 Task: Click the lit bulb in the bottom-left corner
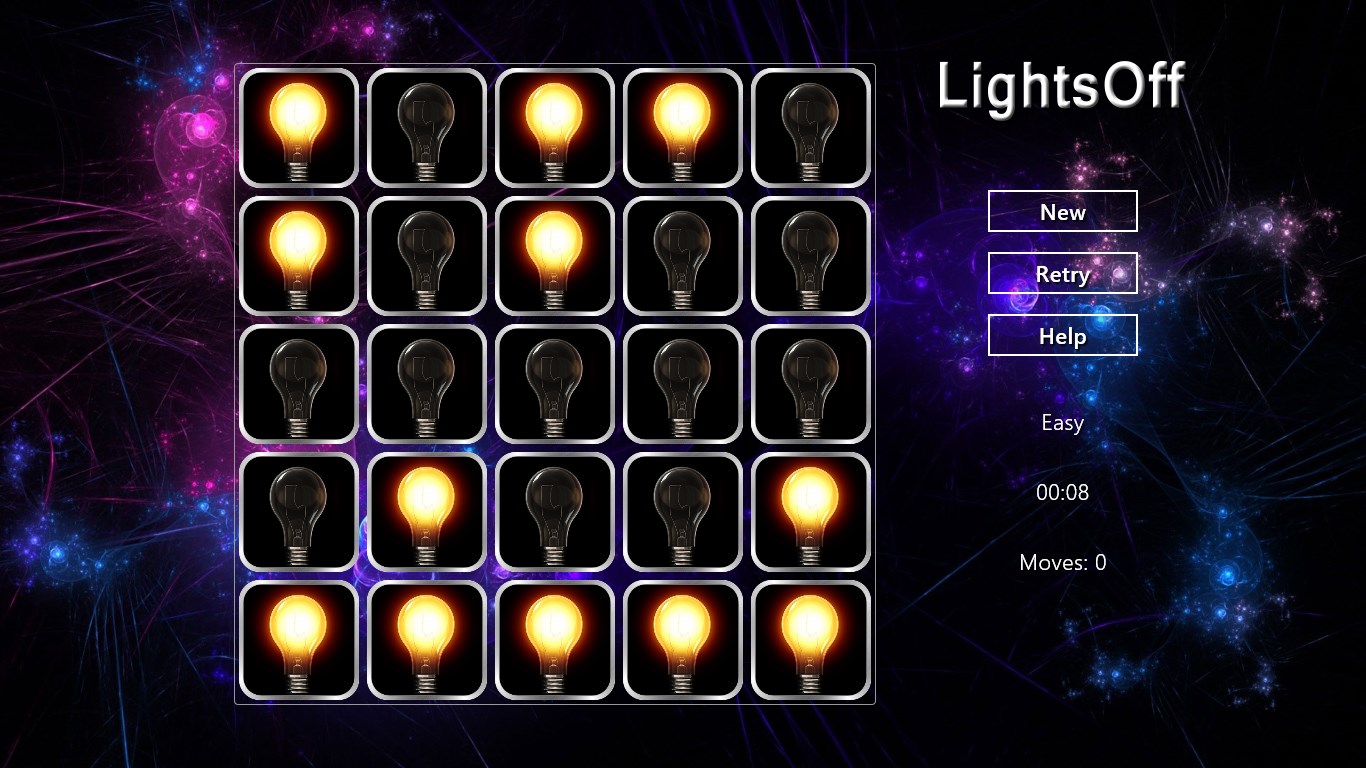pos(299,640)
